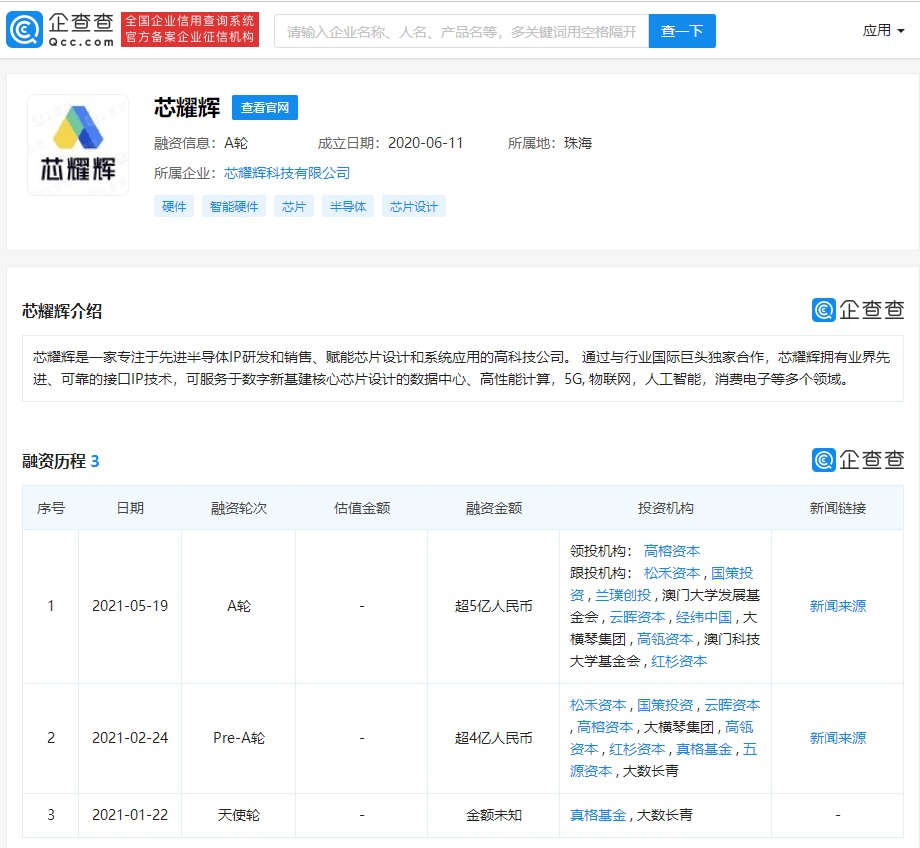920x848 pixels.
Task: Click 高瓴资本 in the A轮 row
Action: [665, 639]
